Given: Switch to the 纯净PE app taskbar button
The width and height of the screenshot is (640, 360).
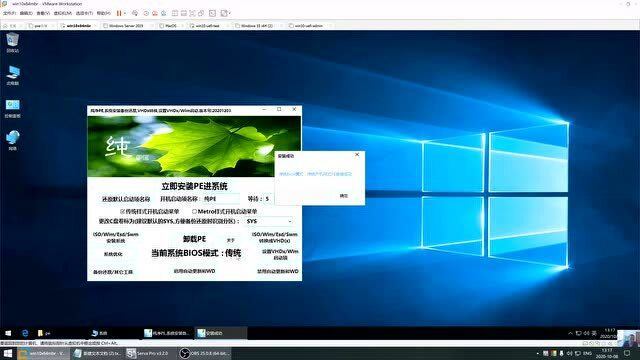Looking at the screenshot, I should [x=167, y=333].
